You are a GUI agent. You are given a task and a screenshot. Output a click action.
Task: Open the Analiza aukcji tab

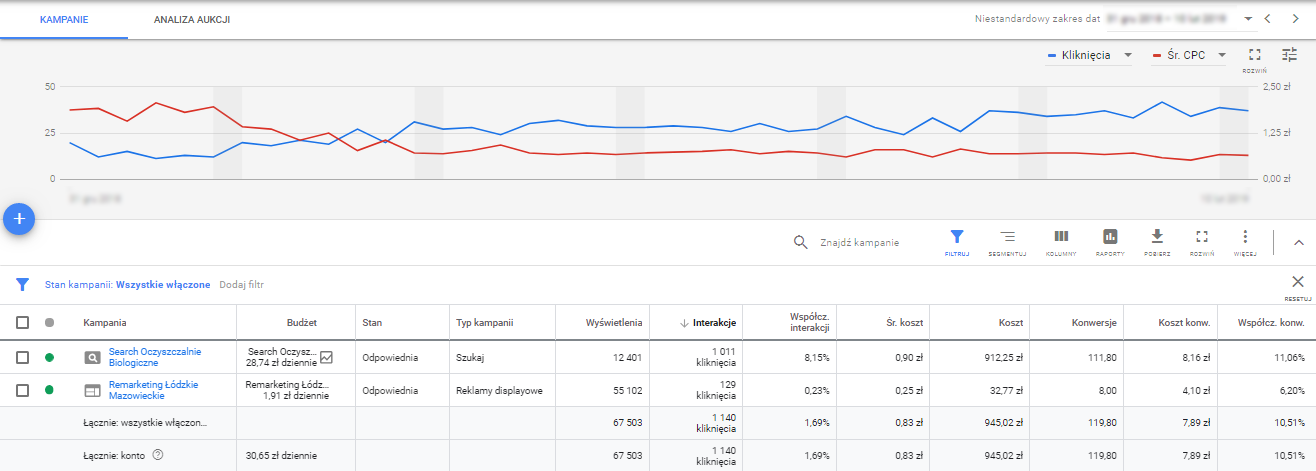tap(193, 19)
